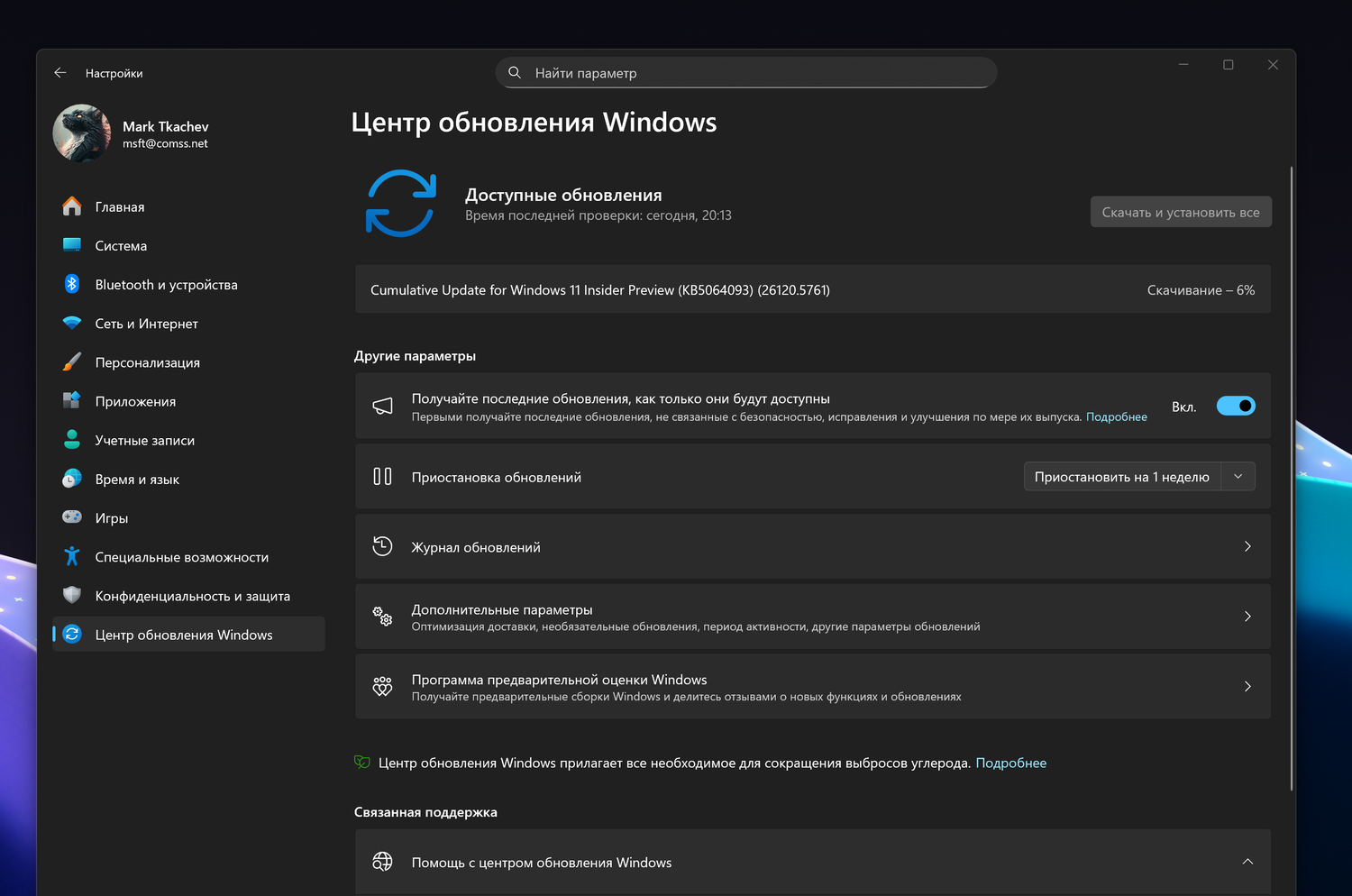The height and width of the screenshot is (896, 1352).
Task: Open the pause duration dropdown arrow
Action: [1238, 477]
